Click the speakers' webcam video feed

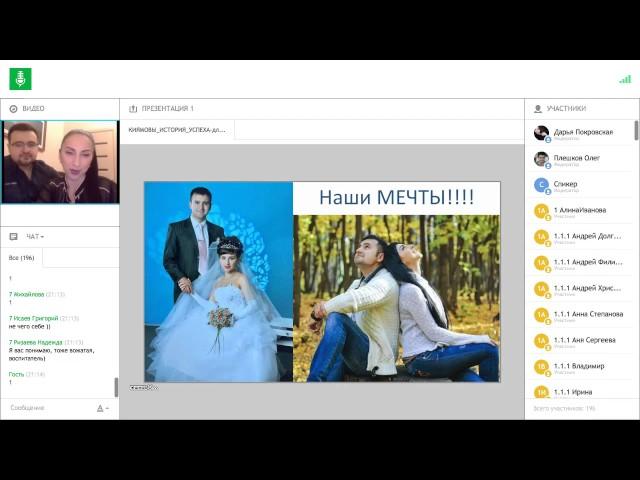tap(60, 162)
